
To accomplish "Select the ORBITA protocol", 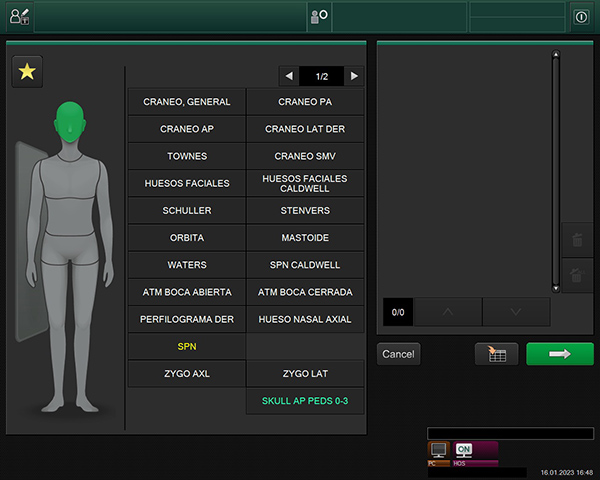I will point(187,238).
